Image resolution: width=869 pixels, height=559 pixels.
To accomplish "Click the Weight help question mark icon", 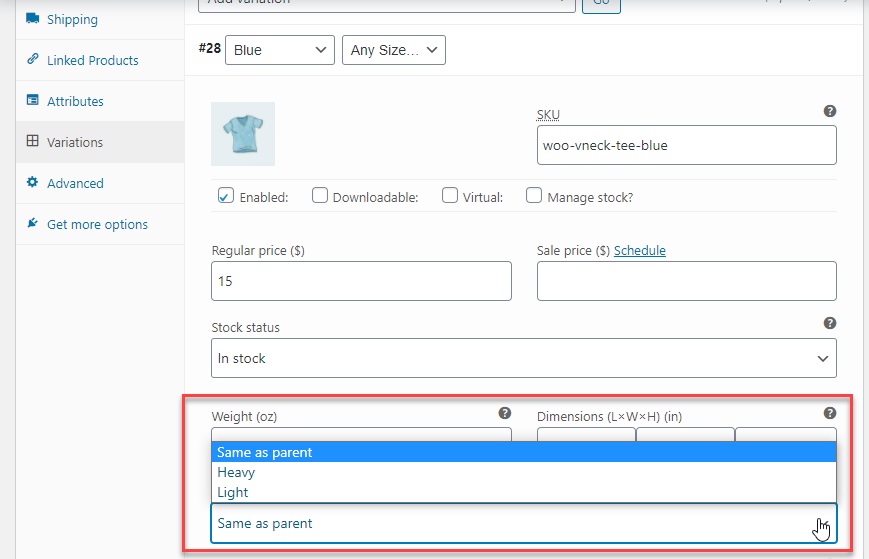I will coord(504,413).
